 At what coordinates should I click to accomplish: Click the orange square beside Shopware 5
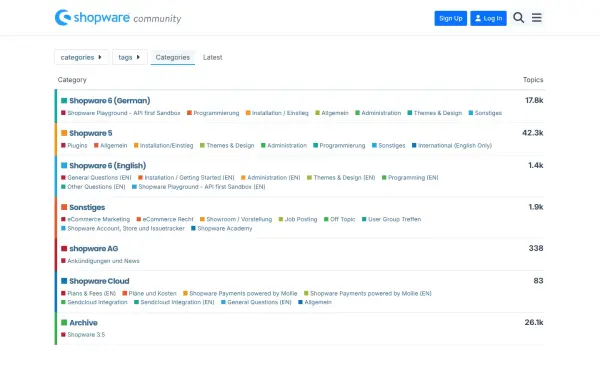coord(64,133)
